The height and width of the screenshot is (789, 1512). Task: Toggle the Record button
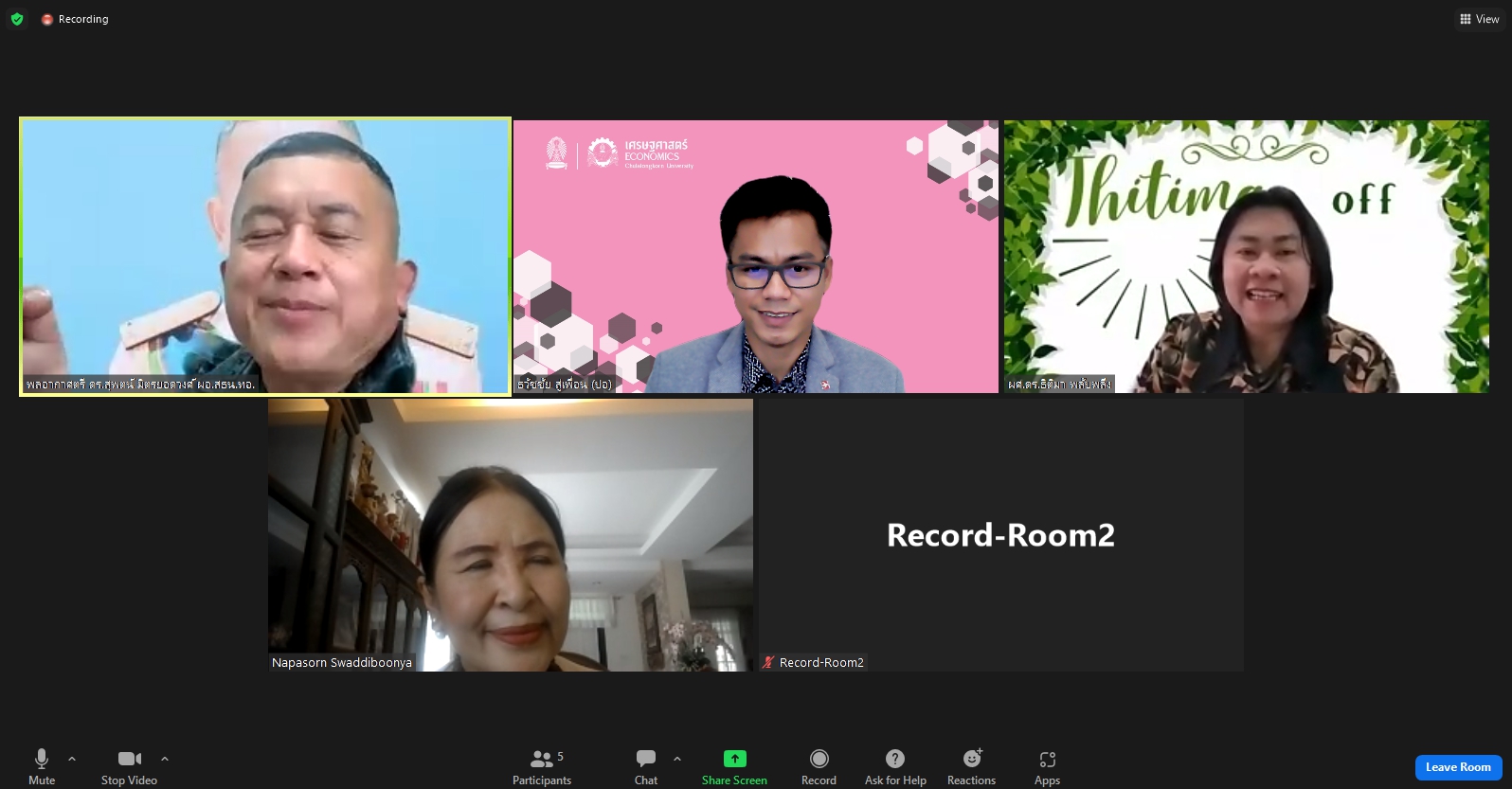[819, 765]
